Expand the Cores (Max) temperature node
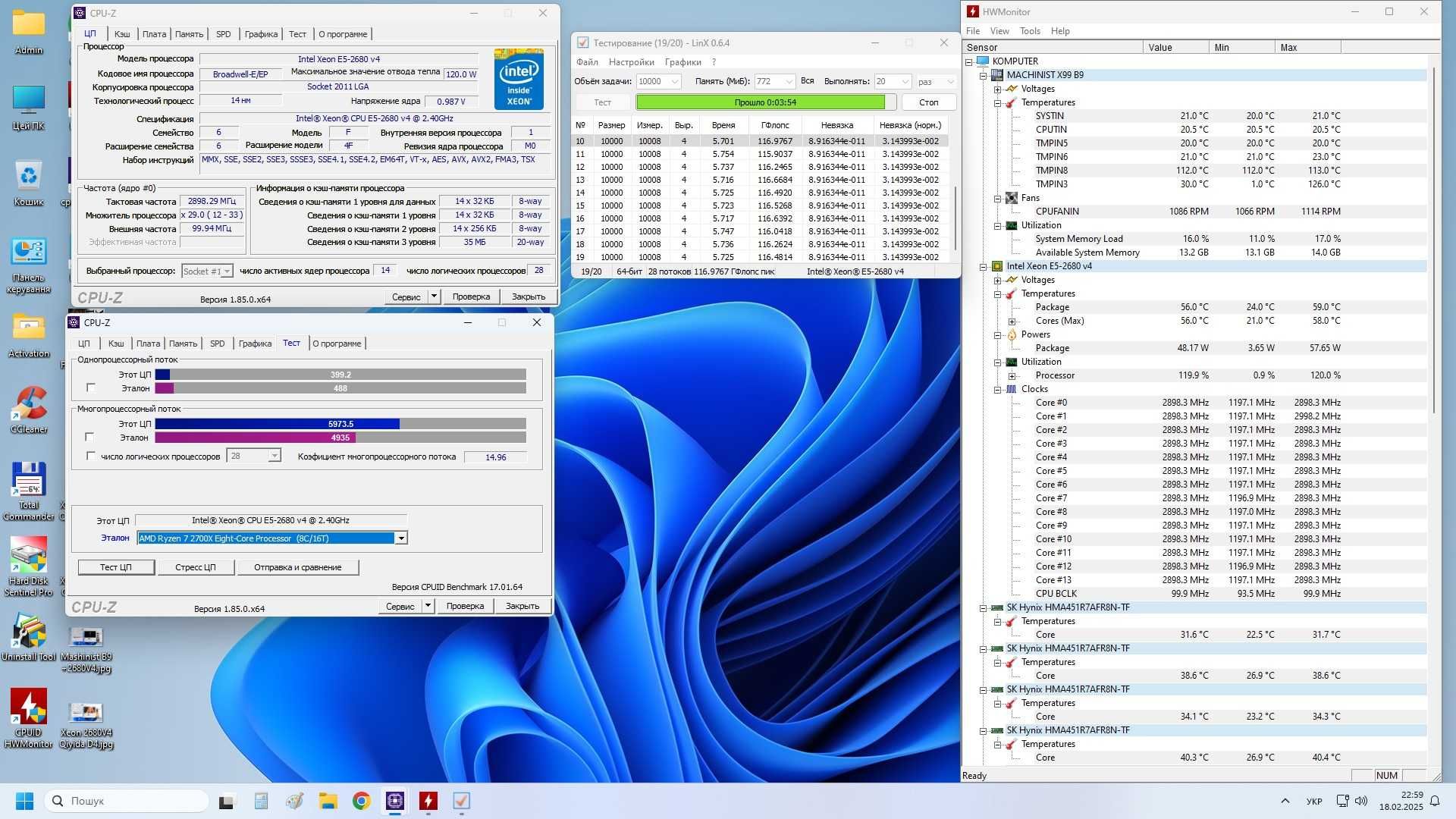Image resolution: width=1456 pixels, height=819 pixels. pos(1012,321)
